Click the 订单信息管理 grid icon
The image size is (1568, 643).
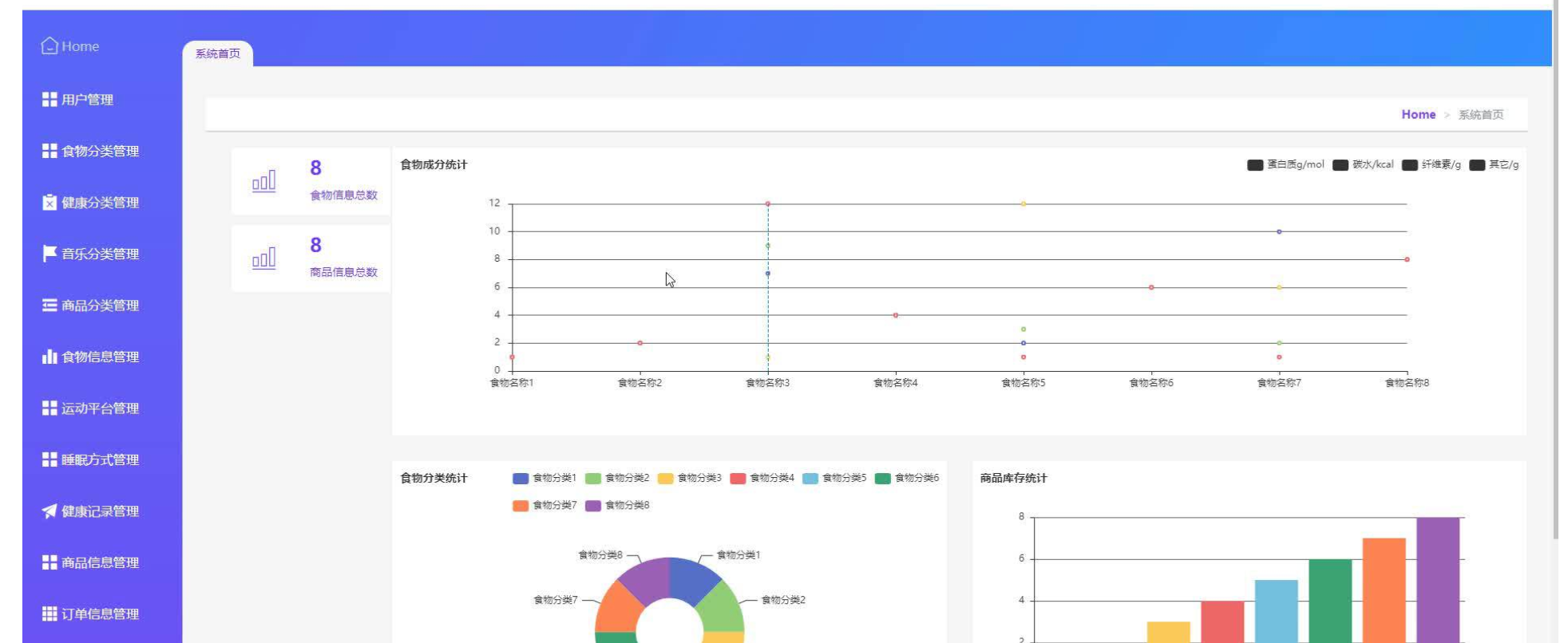tap(49, 613)
